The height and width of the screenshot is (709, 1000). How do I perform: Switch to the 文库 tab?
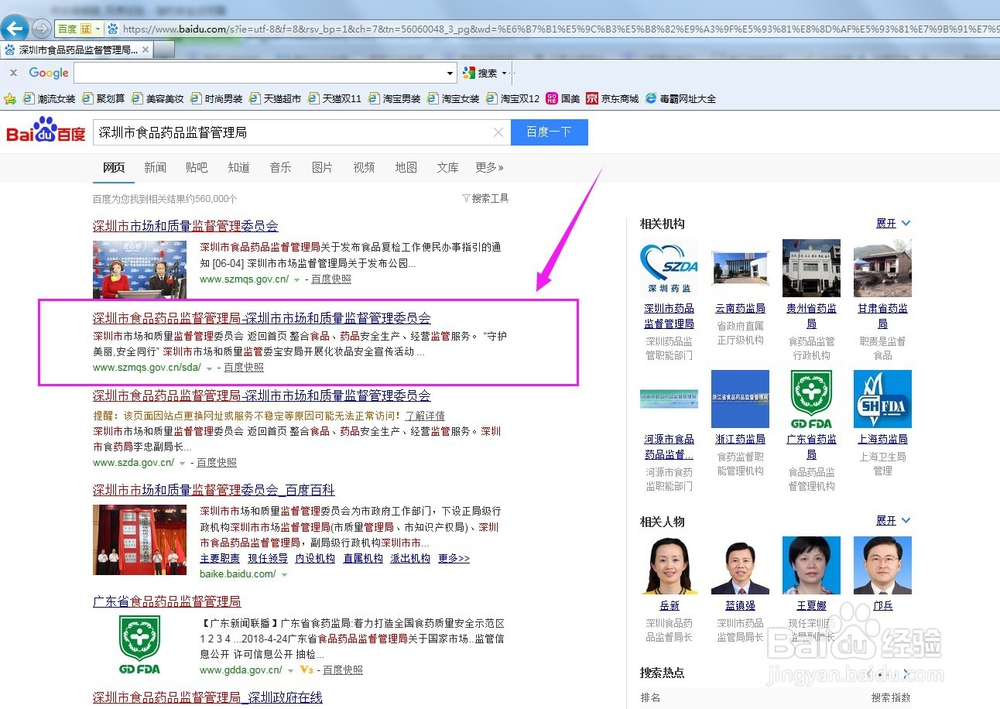tap(447, 167)
